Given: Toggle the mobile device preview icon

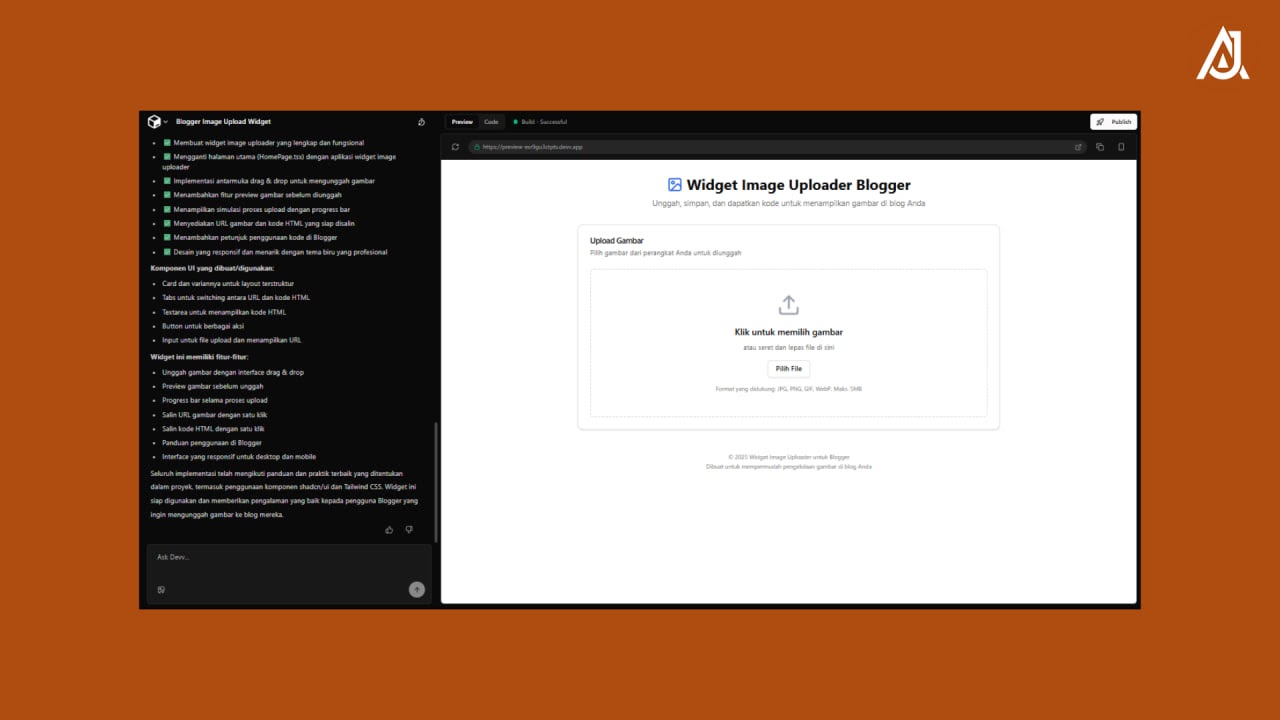Looking at the screenshot, I should click(x=1121, y=147).
